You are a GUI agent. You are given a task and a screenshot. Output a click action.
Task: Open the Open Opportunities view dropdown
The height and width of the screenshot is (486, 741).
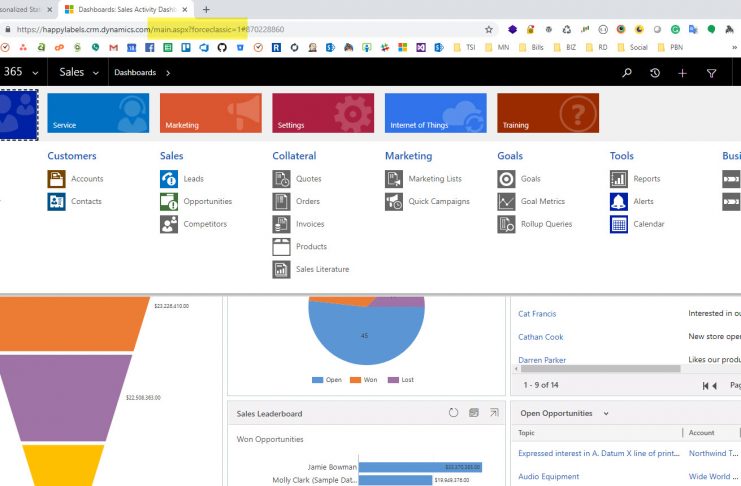tap(606, 413)
